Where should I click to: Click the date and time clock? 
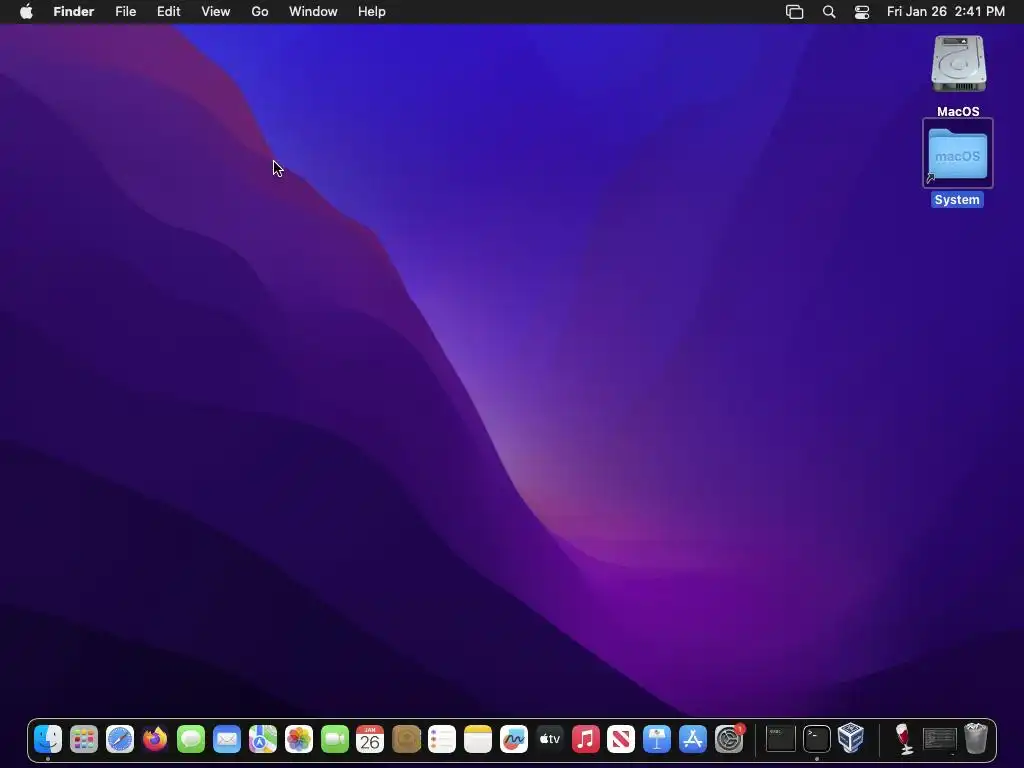[946, 12]
